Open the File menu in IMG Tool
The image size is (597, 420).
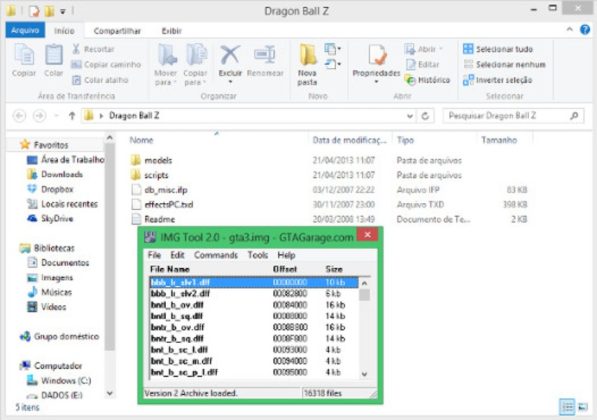pyautogui.click(x=154, y=255)
